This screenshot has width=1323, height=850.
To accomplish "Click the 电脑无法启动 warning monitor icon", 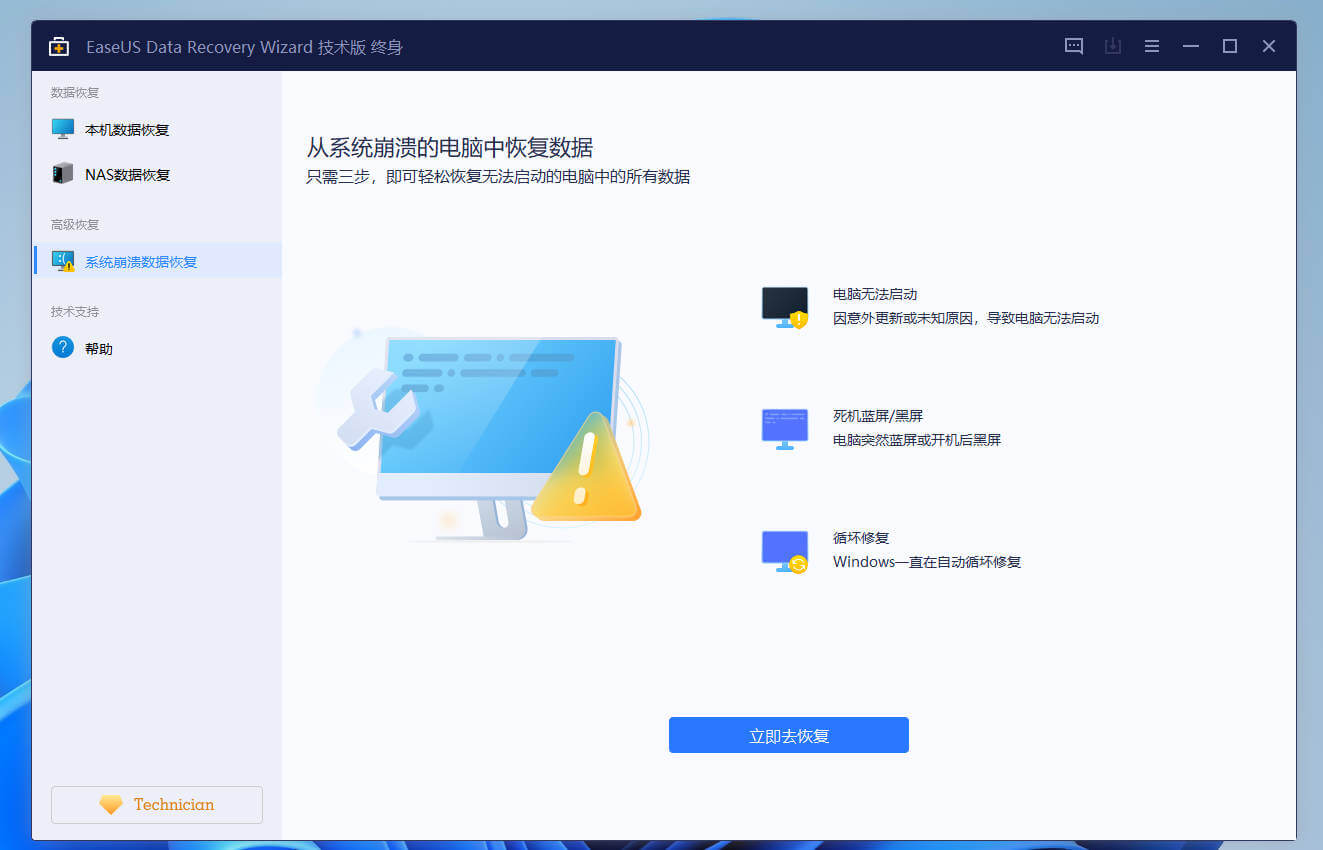I will tap(784, 307).
